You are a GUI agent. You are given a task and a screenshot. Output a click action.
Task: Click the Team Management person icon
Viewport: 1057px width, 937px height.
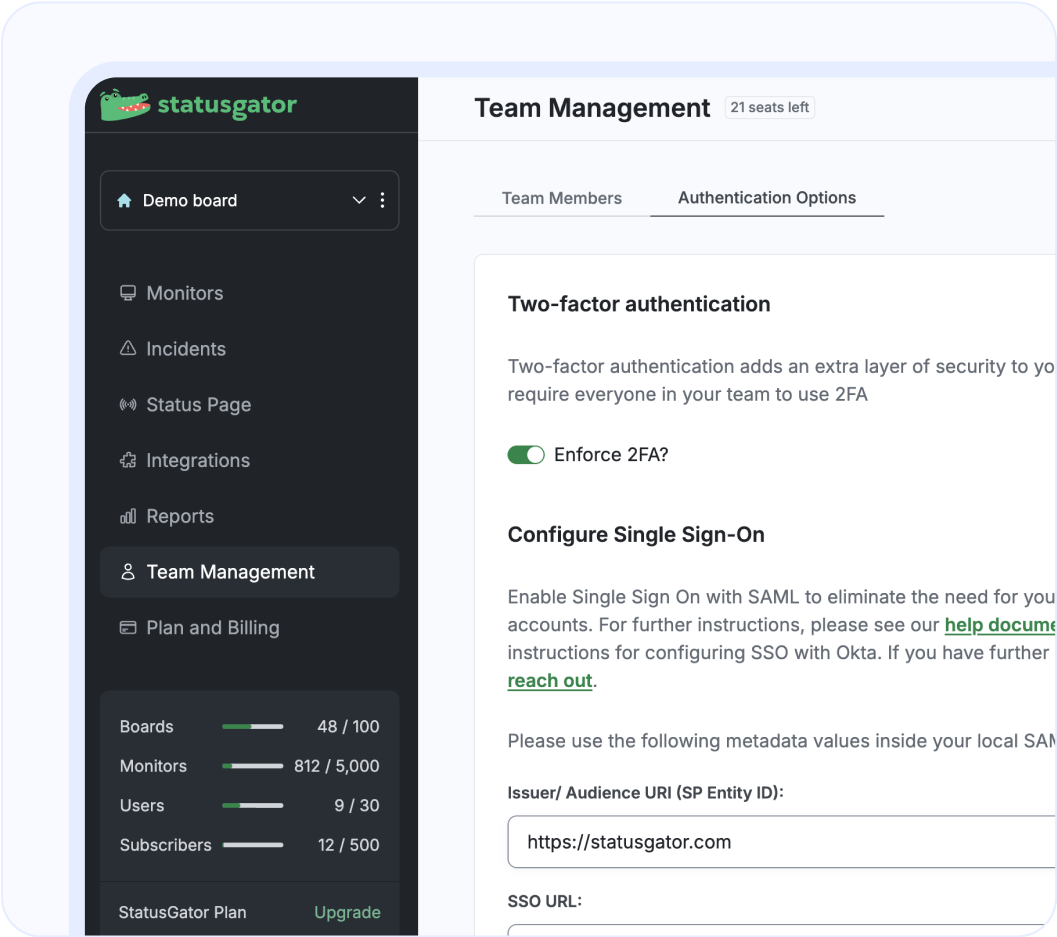pyautogui.click(x=127, y=572)
